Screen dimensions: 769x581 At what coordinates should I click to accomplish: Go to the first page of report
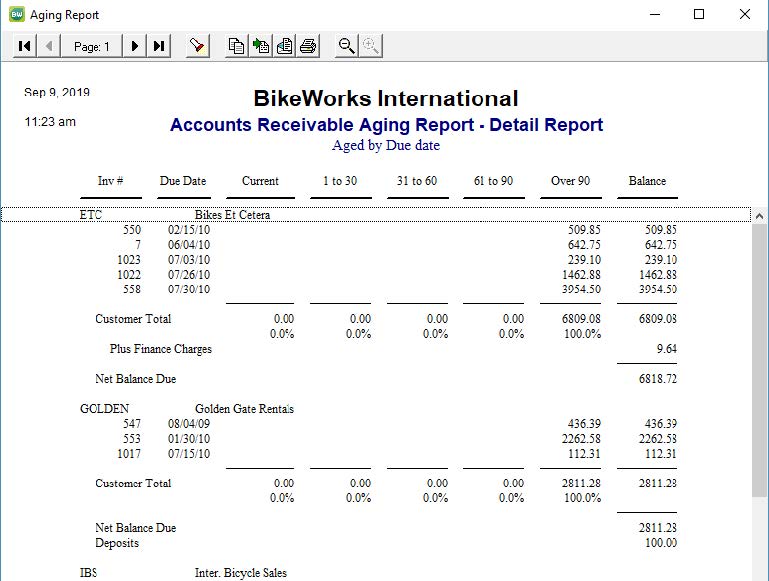(x=25, y=46)
